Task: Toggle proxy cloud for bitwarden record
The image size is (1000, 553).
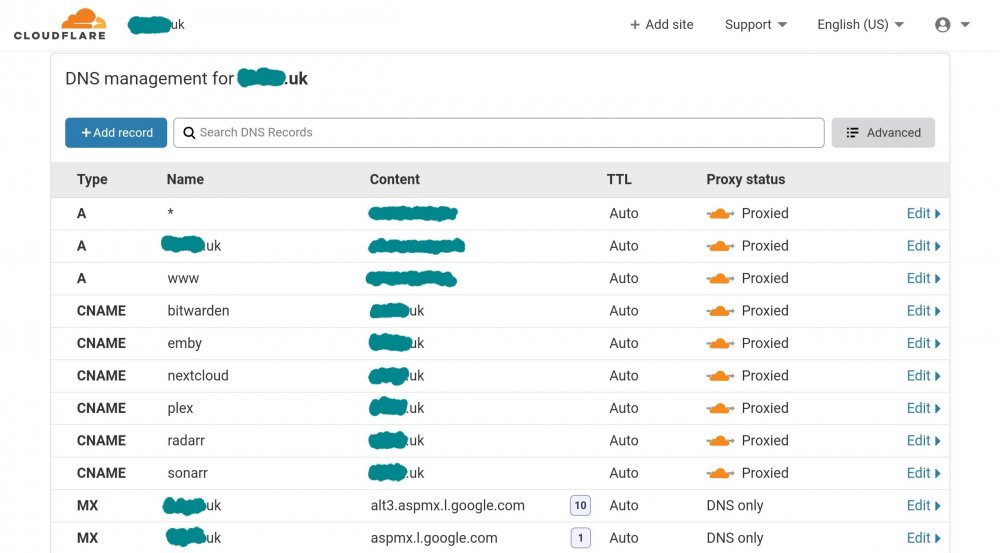Action: coord(720,311)
